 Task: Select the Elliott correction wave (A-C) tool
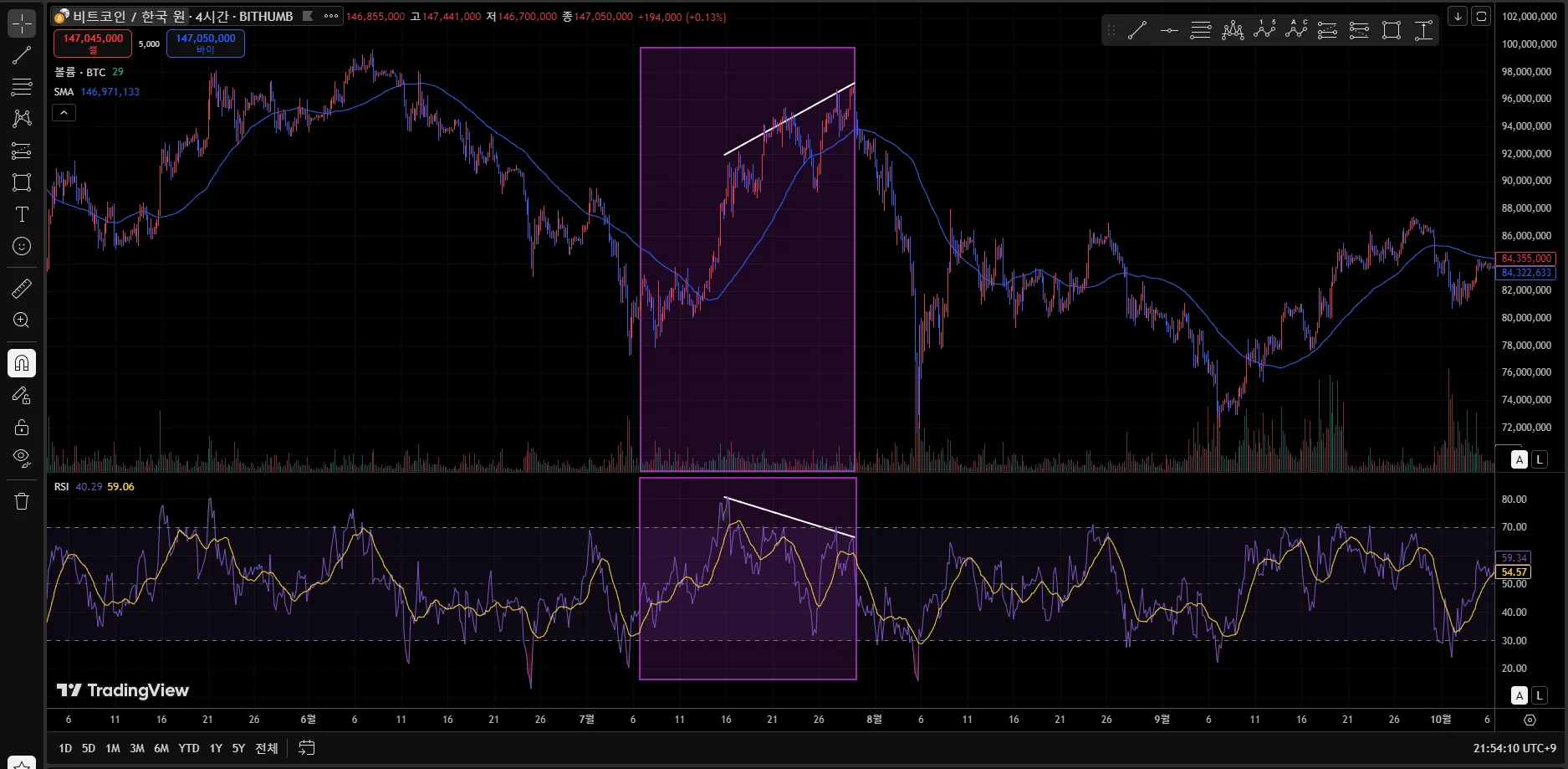(x=1296, y=31)
